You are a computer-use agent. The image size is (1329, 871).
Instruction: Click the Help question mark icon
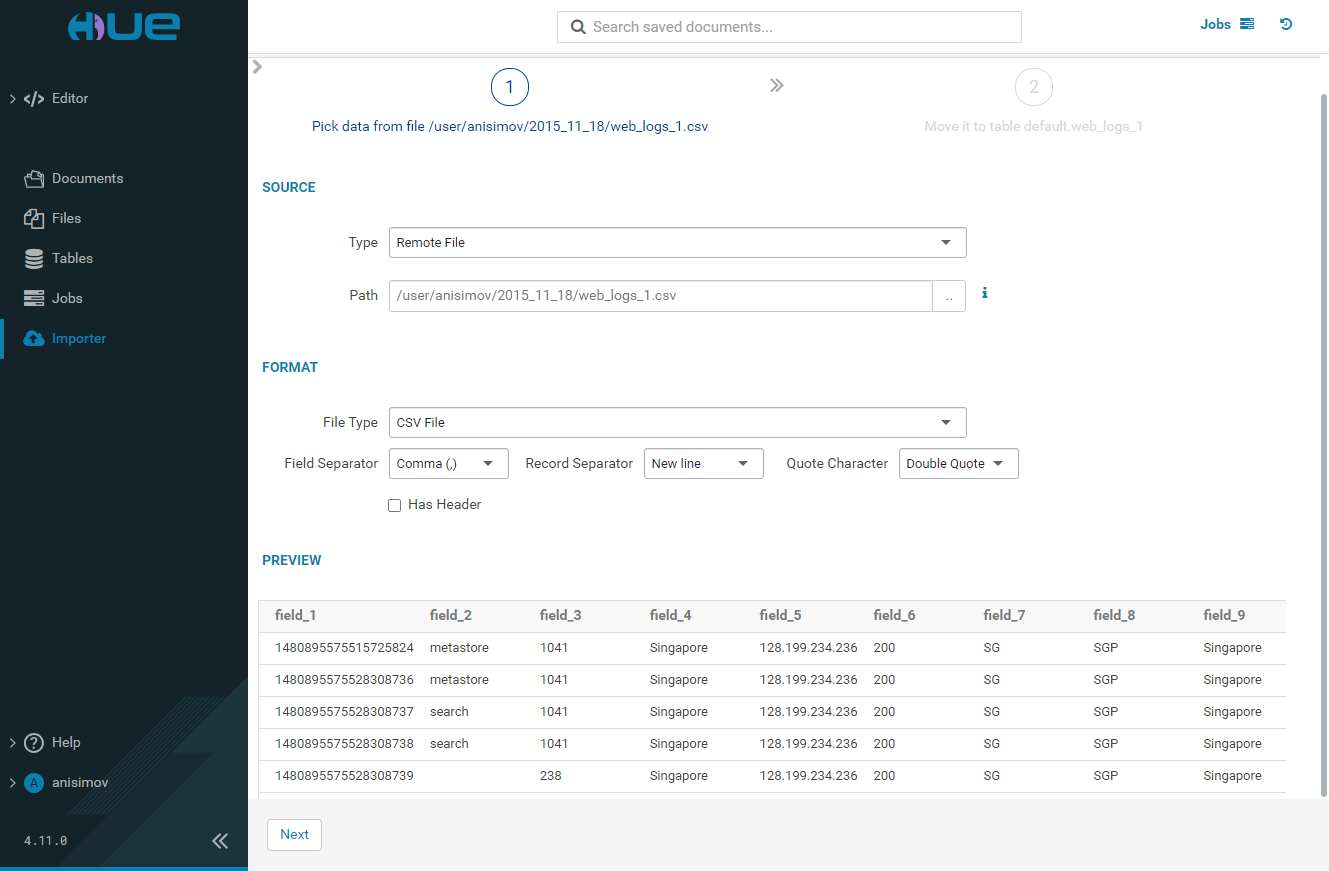click(34, 742)
